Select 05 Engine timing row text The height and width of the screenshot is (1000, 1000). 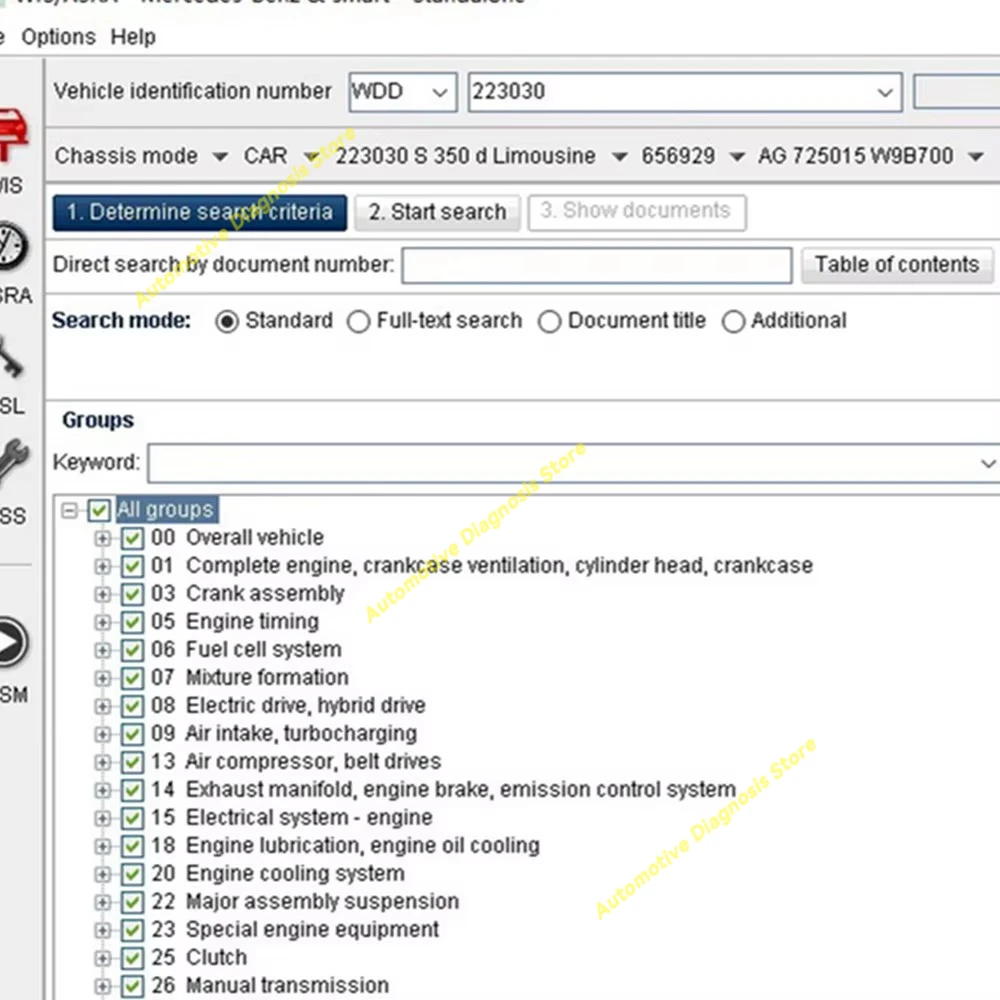(x=235, y=622)
